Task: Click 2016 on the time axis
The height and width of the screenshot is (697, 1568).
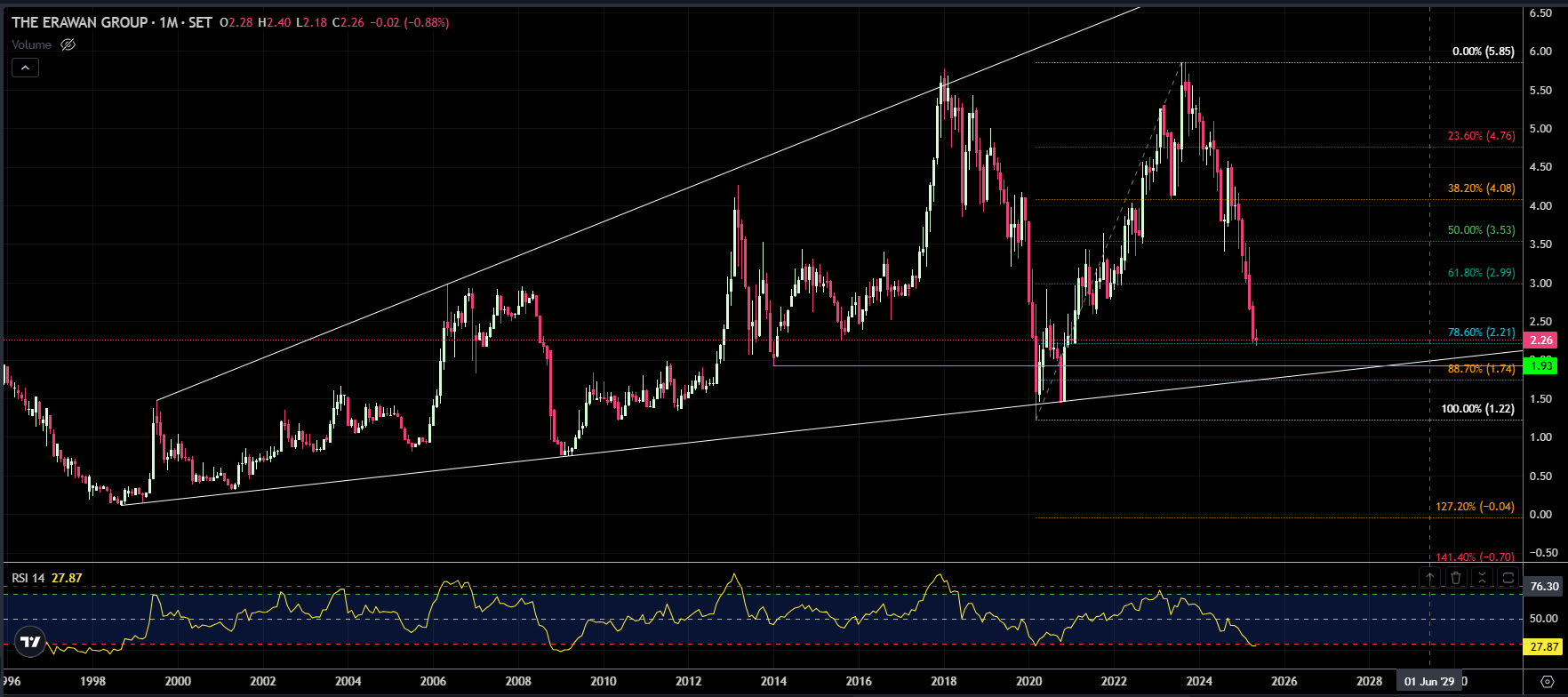Action: [x=859, y=682]
